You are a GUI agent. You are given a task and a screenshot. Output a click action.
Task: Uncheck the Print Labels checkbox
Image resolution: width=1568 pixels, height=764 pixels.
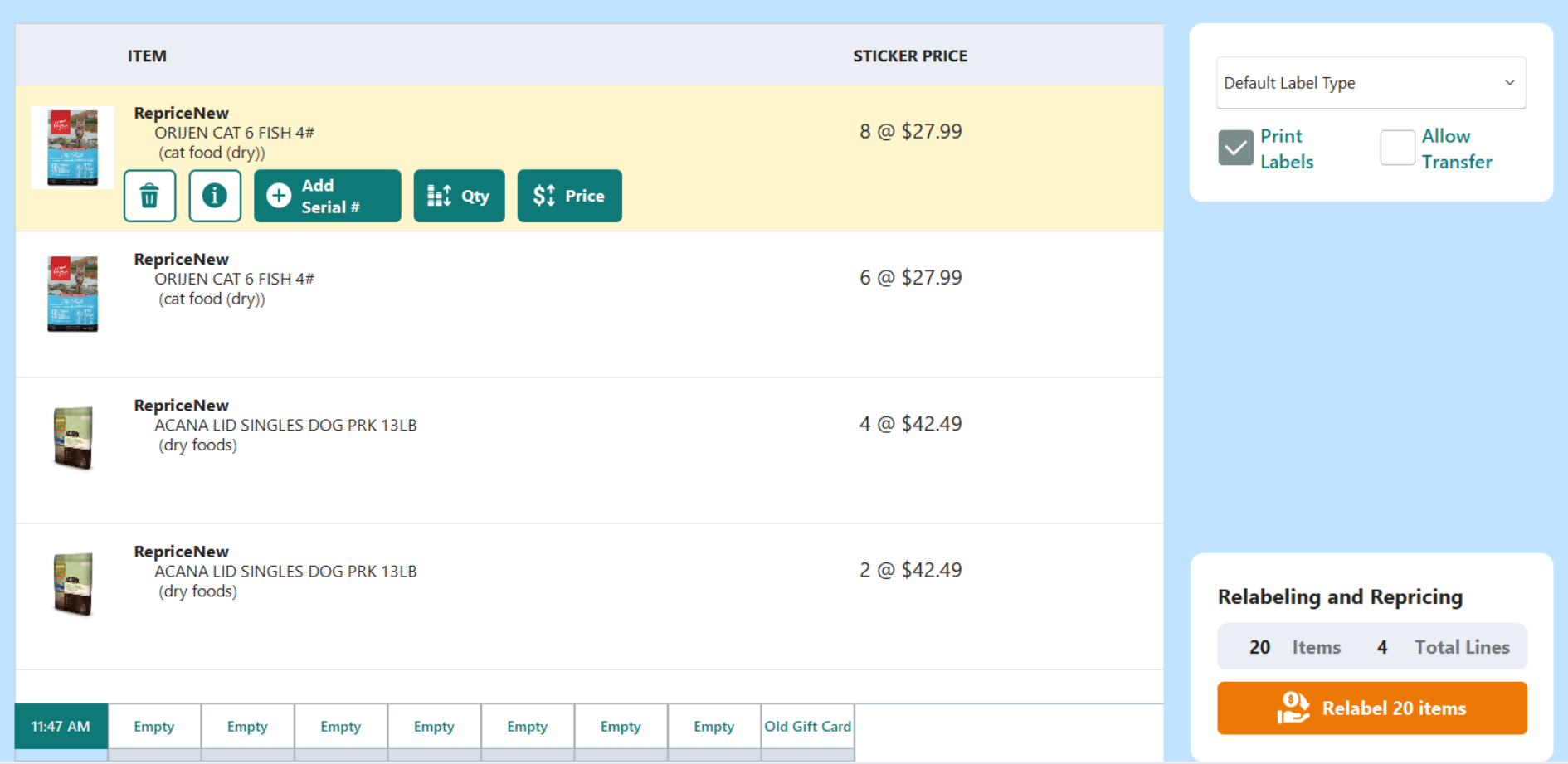click(1235, 148)
